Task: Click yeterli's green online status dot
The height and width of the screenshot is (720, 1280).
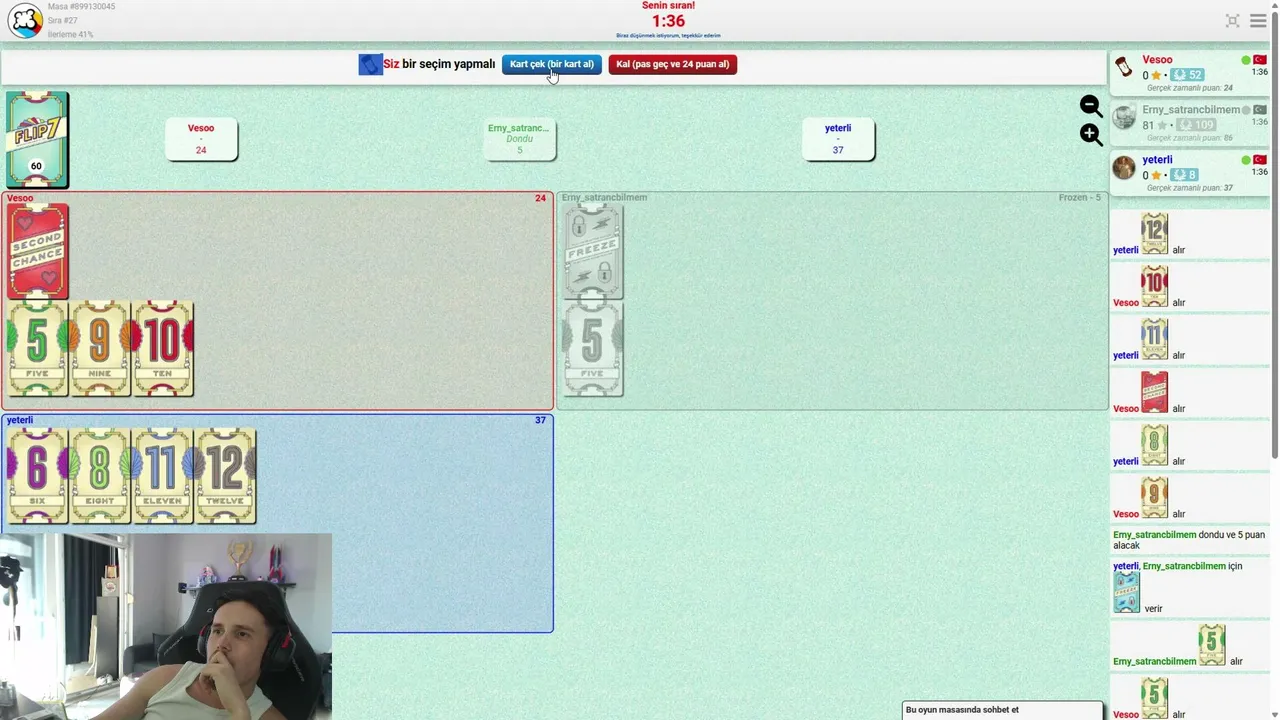Action: coord(1246,160)
